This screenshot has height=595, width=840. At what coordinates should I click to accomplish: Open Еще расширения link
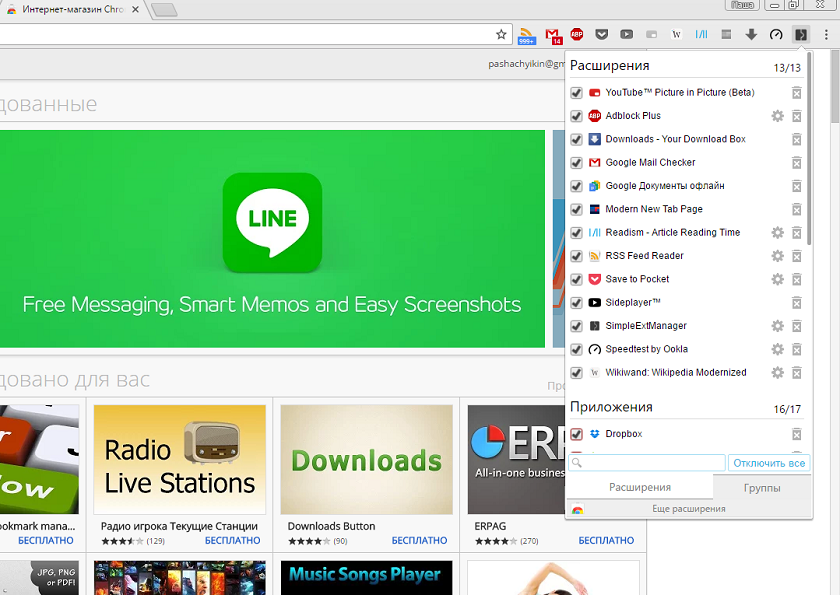(688, 509)
